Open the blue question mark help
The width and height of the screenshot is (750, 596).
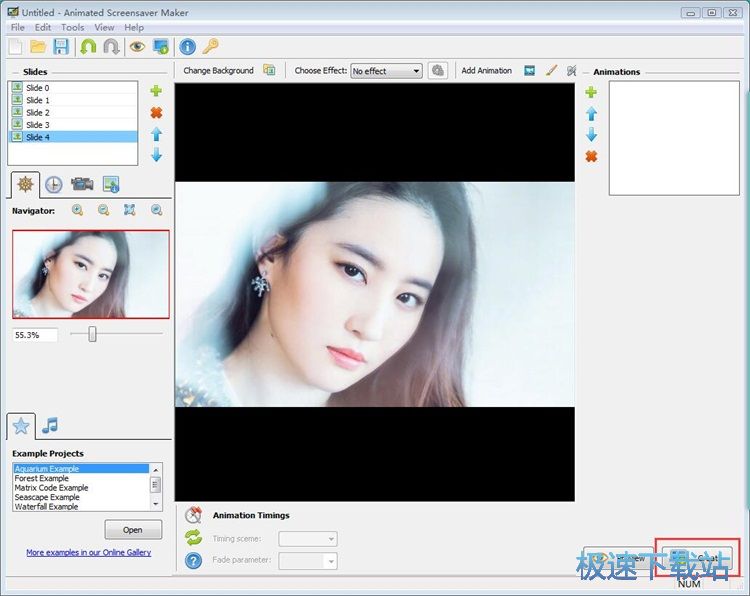click(x=193, y=561)
